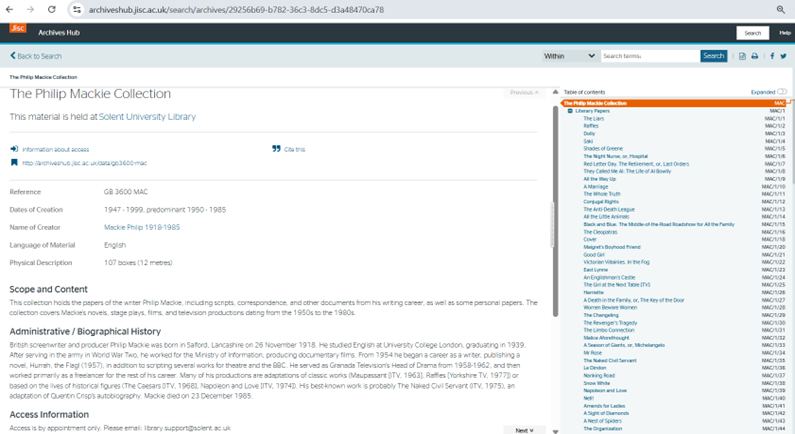The image size is (795, 434).
Task: Click the address bar URL
Action: [236, 10]
